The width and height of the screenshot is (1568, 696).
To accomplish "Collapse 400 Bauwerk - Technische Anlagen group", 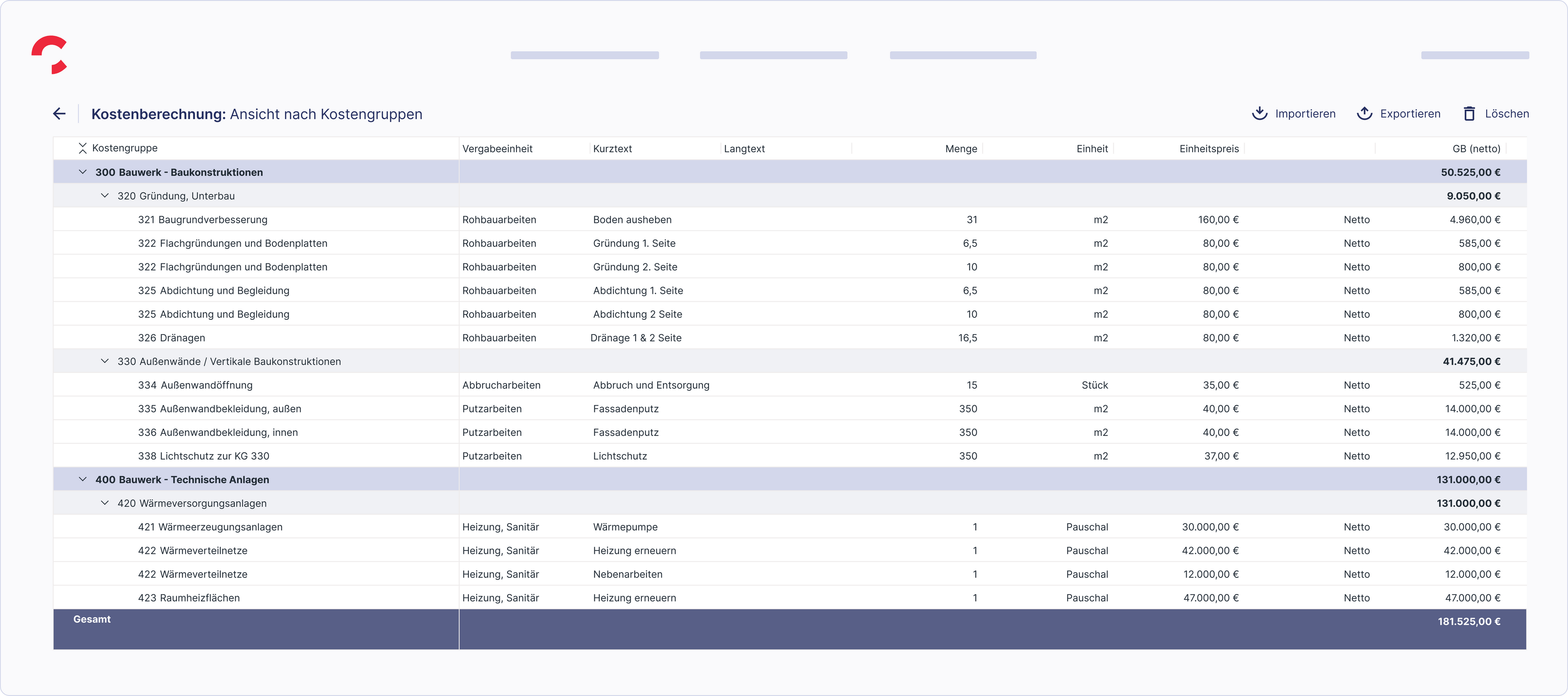I will (83, 480).
